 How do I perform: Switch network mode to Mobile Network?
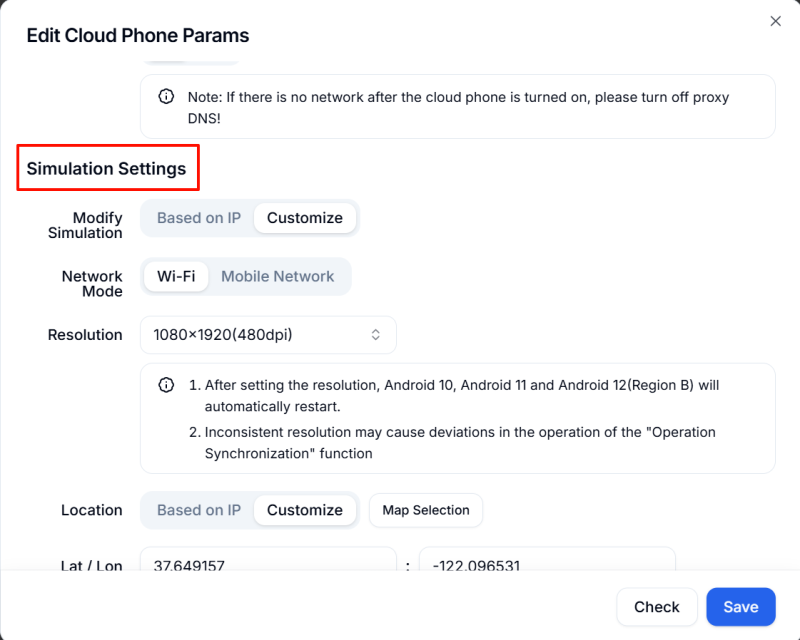(278, 276)
